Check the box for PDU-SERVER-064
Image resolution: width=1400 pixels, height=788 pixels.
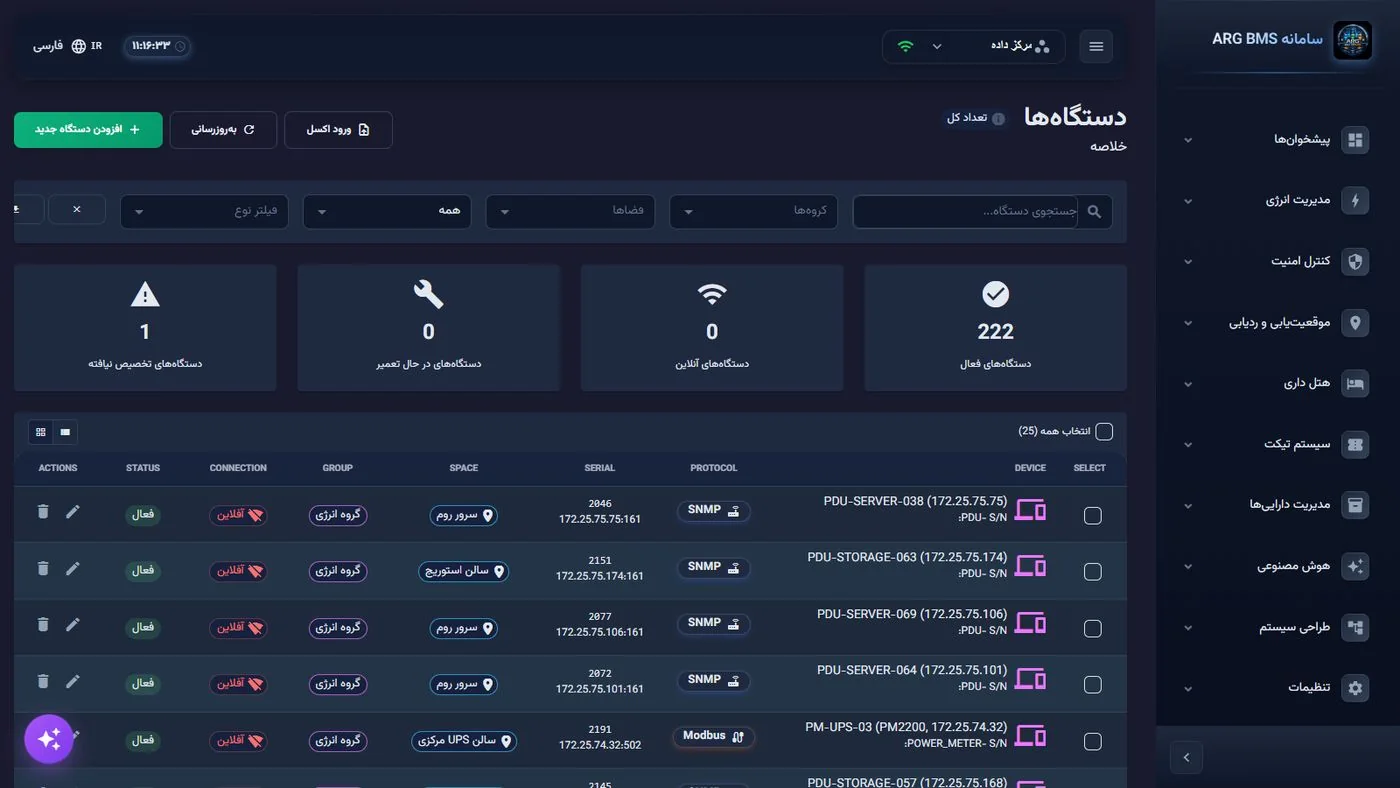(x=1093, y=685)
